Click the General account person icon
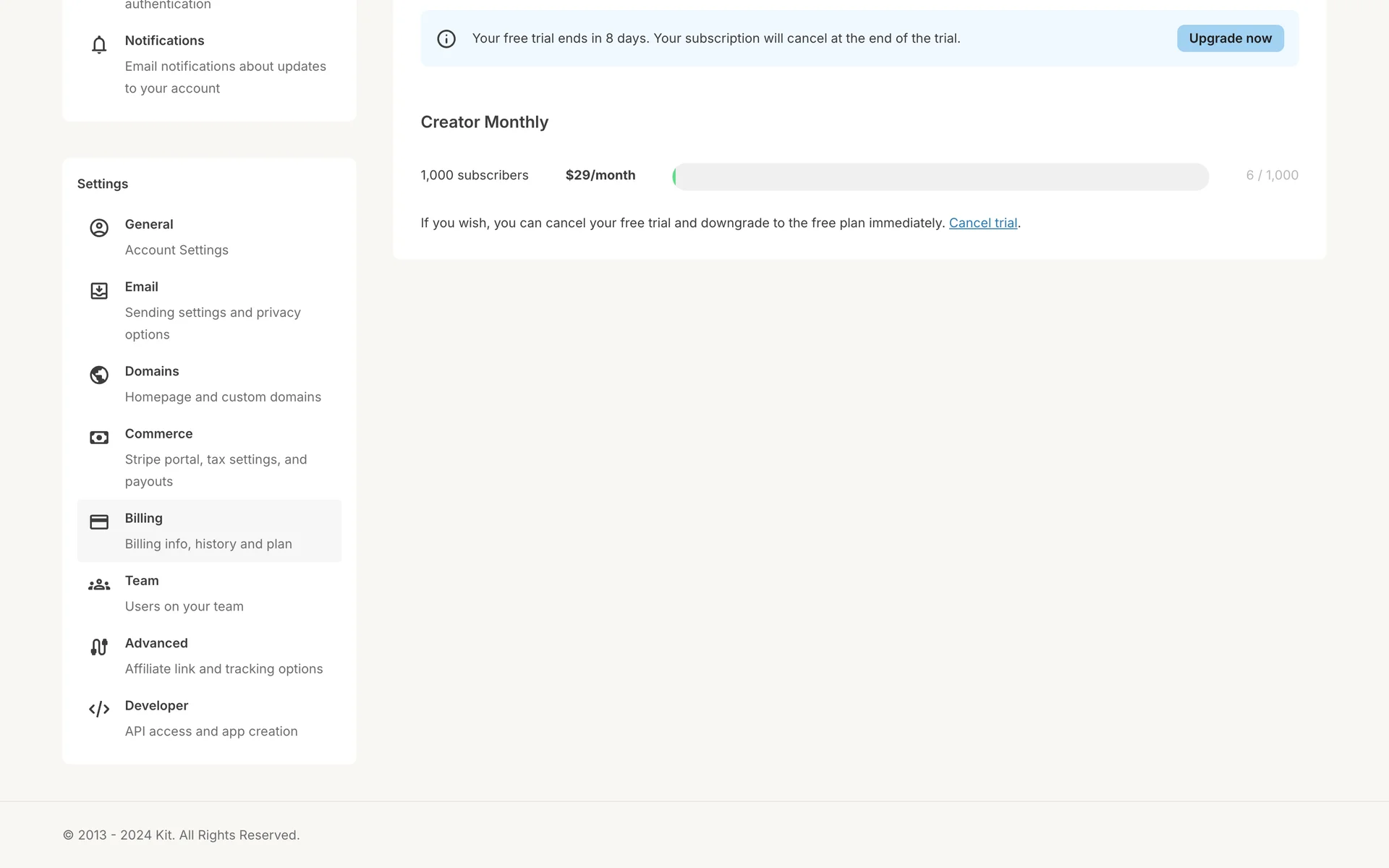This screenshot has width=1389, height=868. 99,228
